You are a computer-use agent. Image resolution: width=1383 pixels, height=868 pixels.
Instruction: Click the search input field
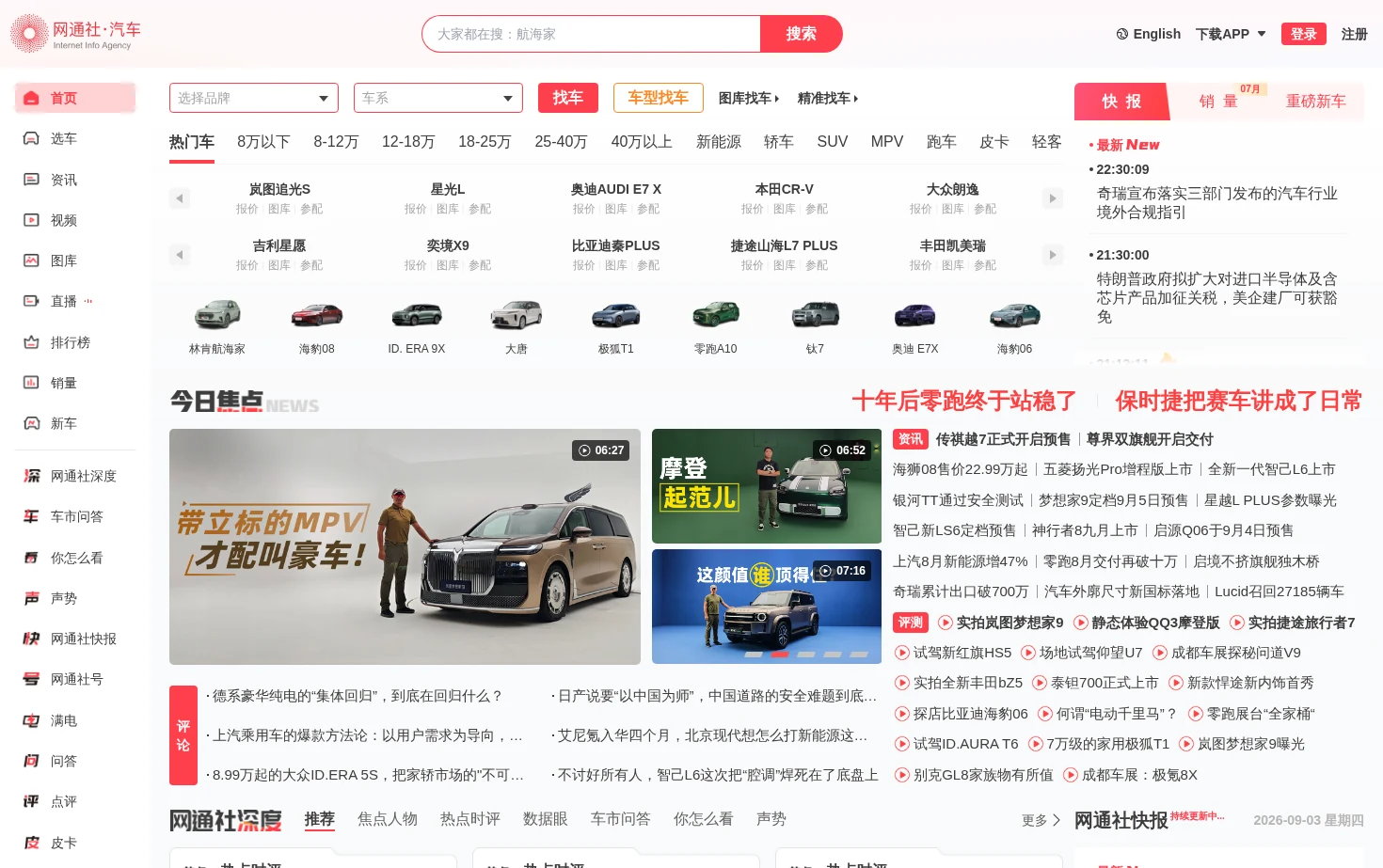click(592, 34)
